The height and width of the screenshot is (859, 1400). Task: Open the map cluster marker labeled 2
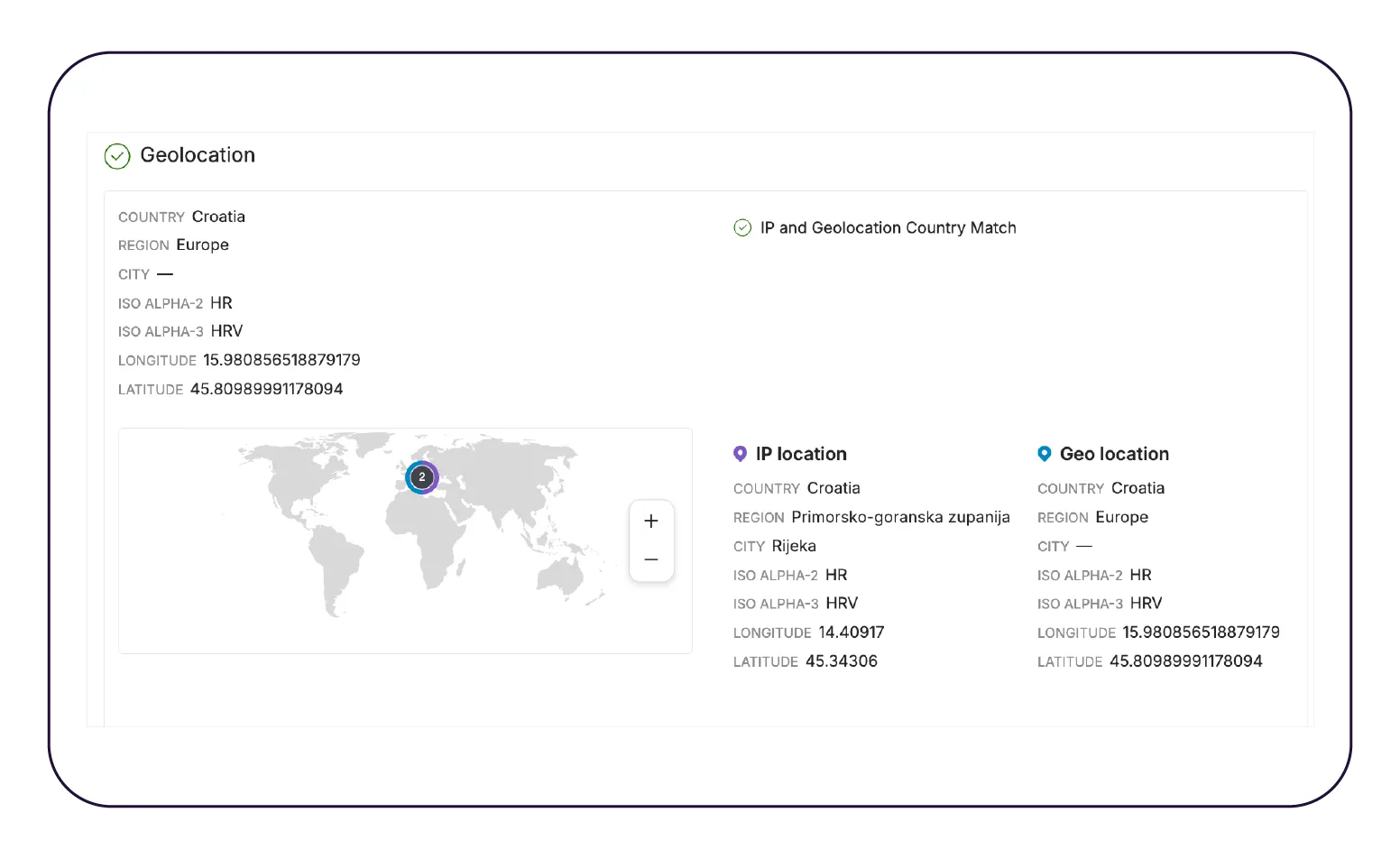pyautogui.click(x=421, y=477)
